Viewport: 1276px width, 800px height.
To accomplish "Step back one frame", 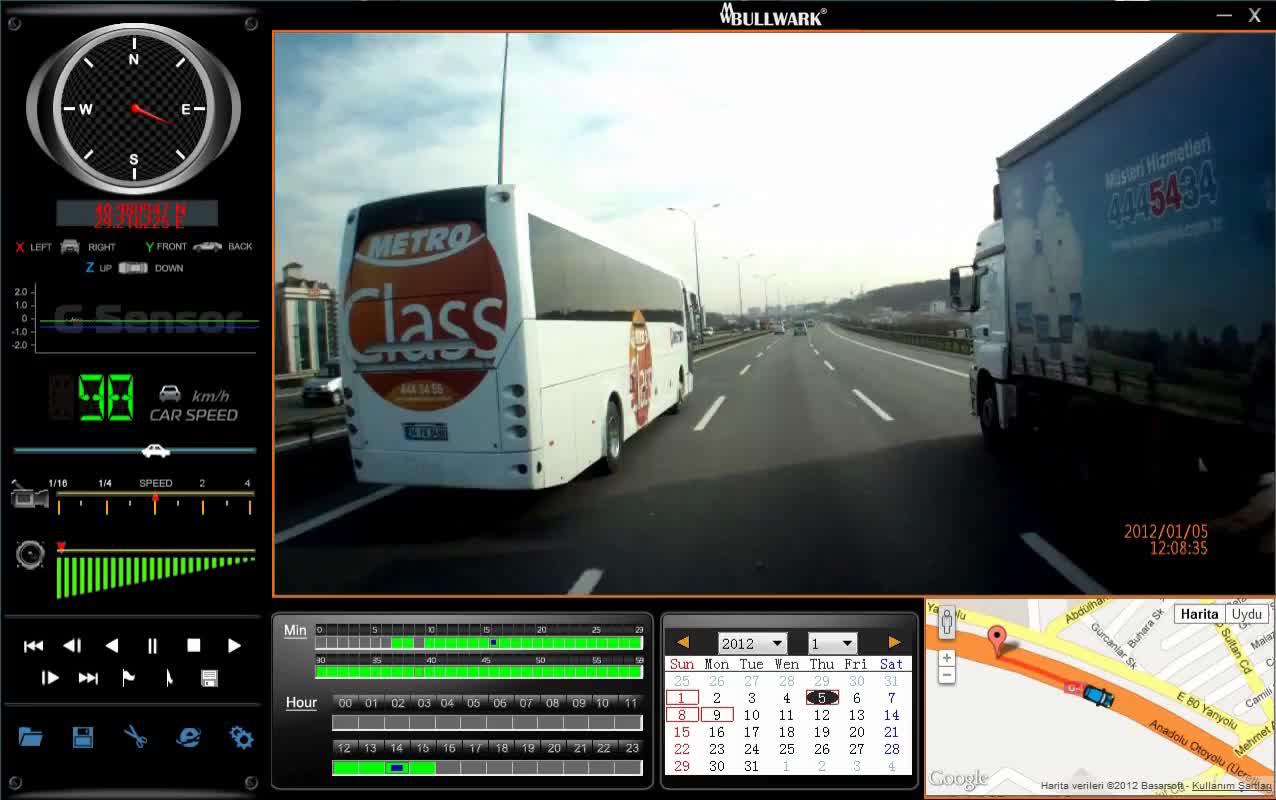I will pyautogui.click(x=72, y=646).
